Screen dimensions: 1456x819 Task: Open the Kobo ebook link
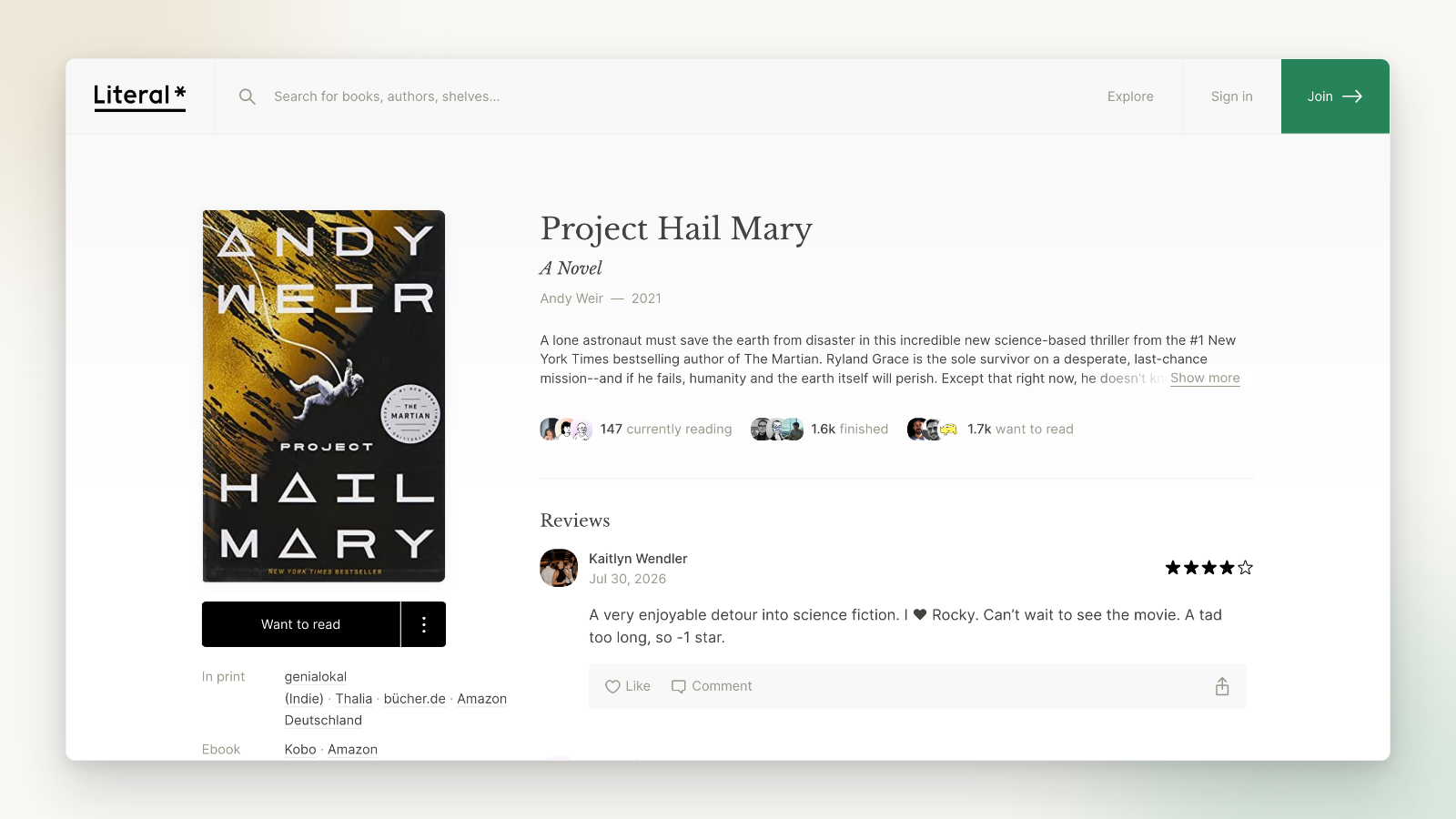[x=300, y=750]
